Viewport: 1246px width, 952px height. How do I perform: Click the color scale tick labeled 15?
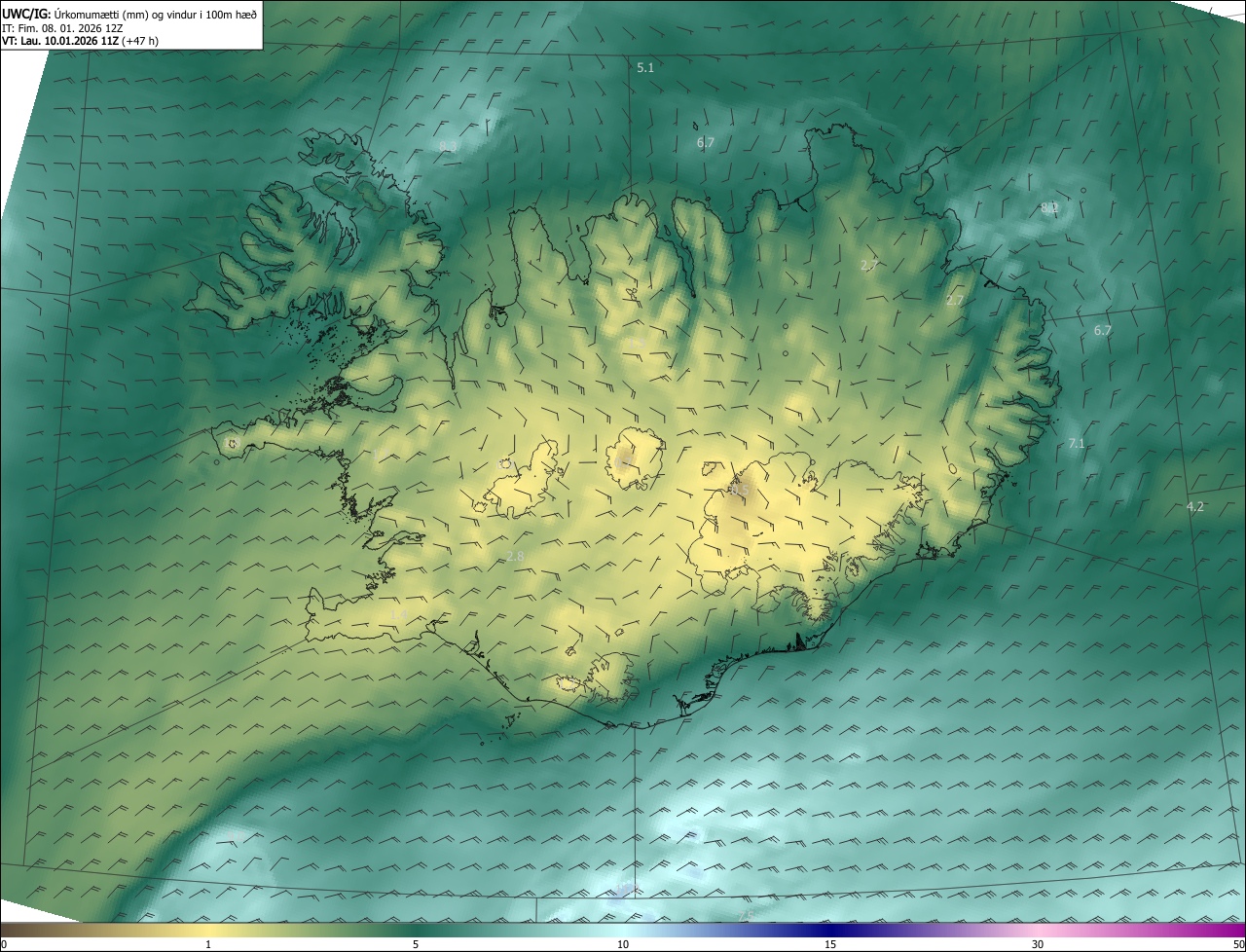[x=830, y=944]
